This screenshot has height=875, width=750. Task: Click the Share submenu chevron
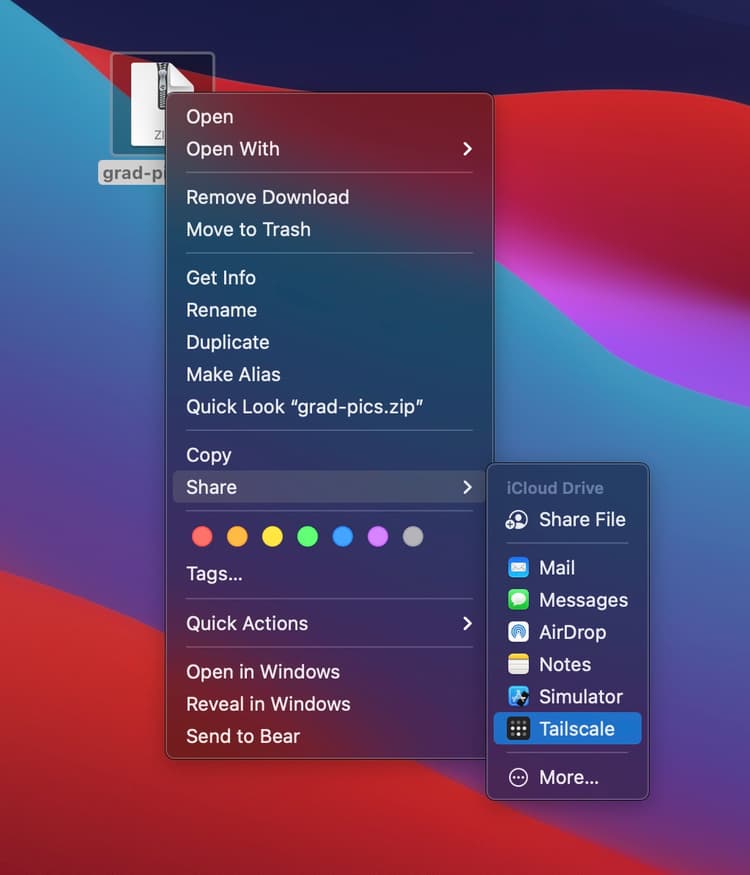pos(467,487)
